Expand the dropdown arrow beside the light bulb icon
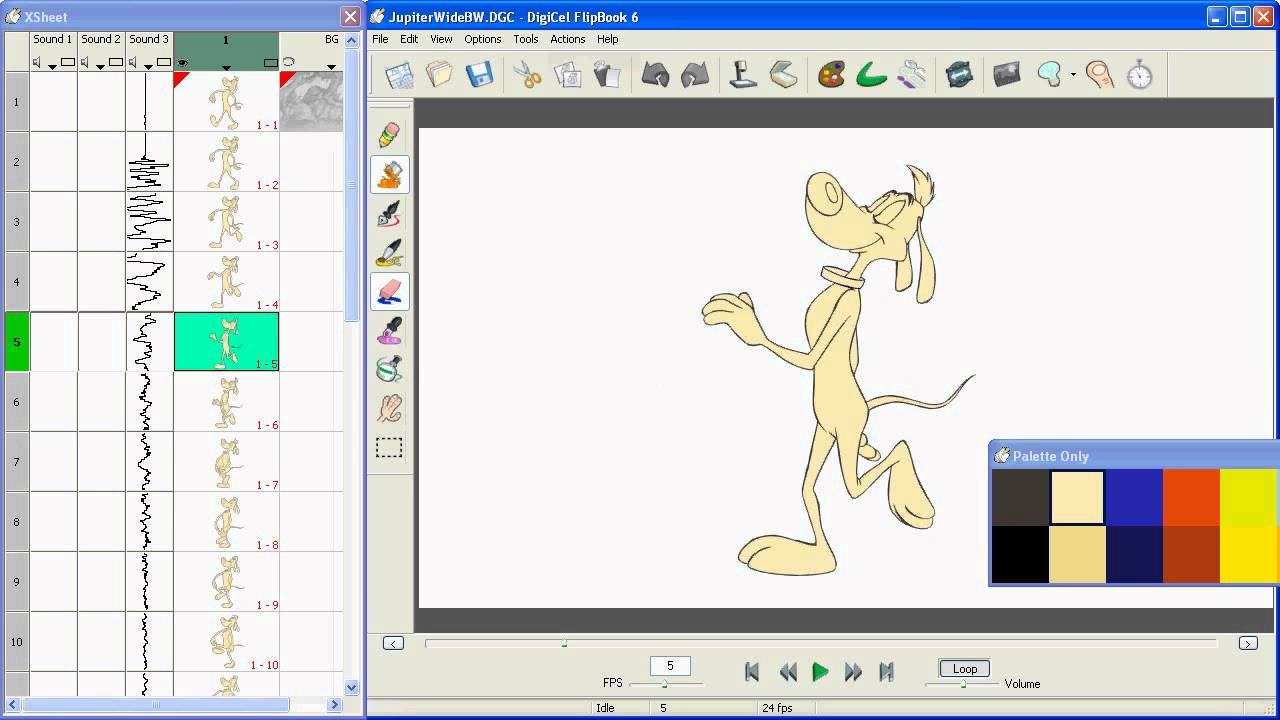 1073,75
